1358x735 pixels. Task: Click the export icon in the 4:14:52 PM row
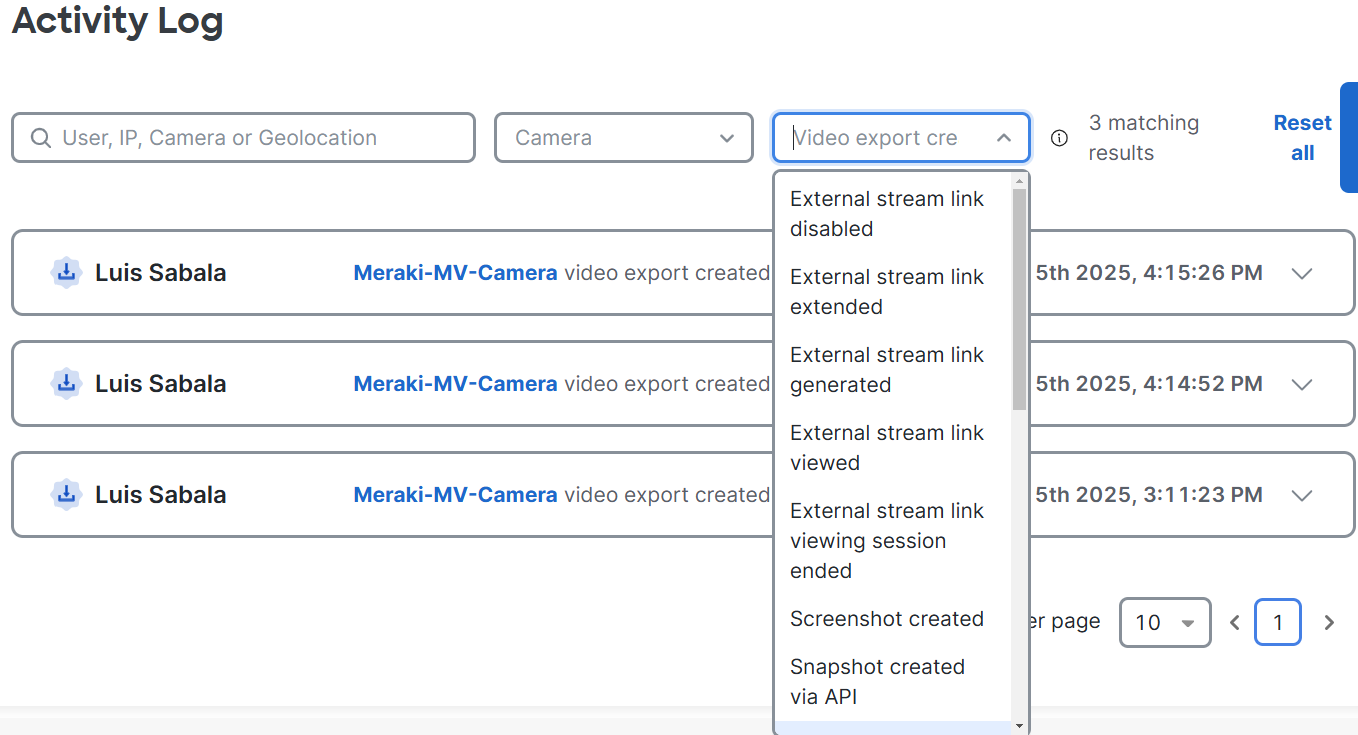(x=66, y=383)
